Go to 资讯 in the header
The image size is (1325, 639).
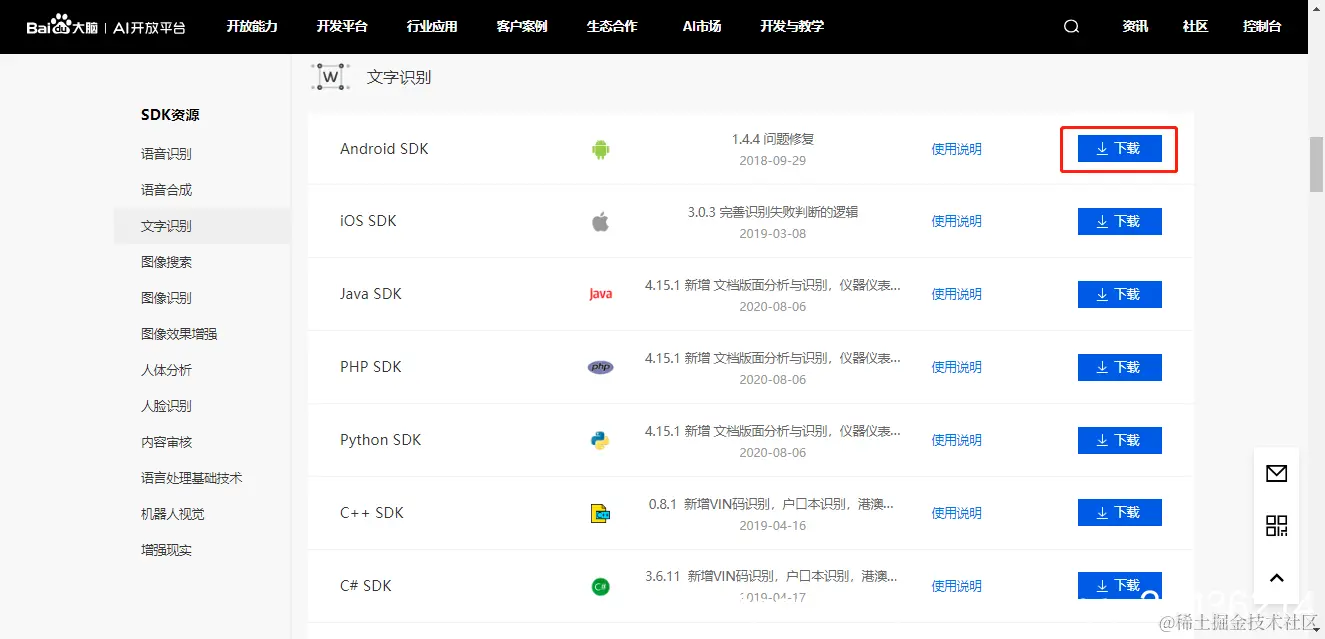coord(1135,26)
